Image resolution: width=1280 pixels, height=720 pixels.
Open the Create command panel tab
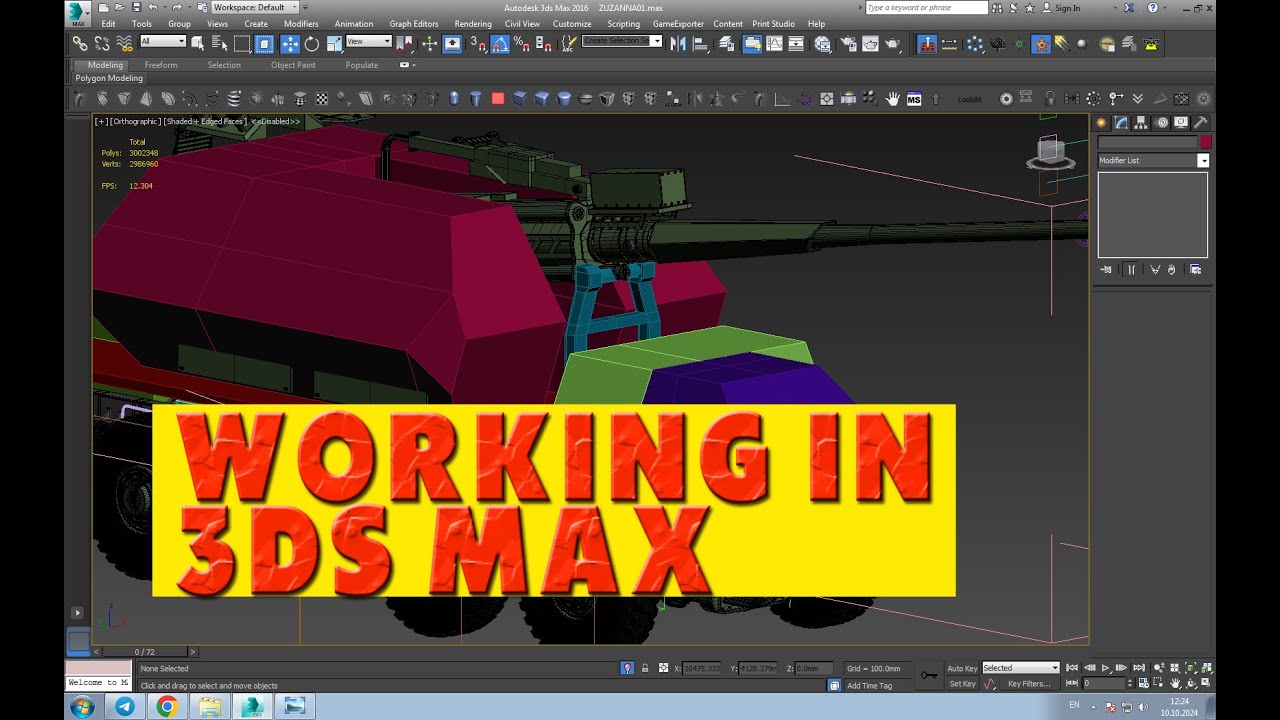1101,123
